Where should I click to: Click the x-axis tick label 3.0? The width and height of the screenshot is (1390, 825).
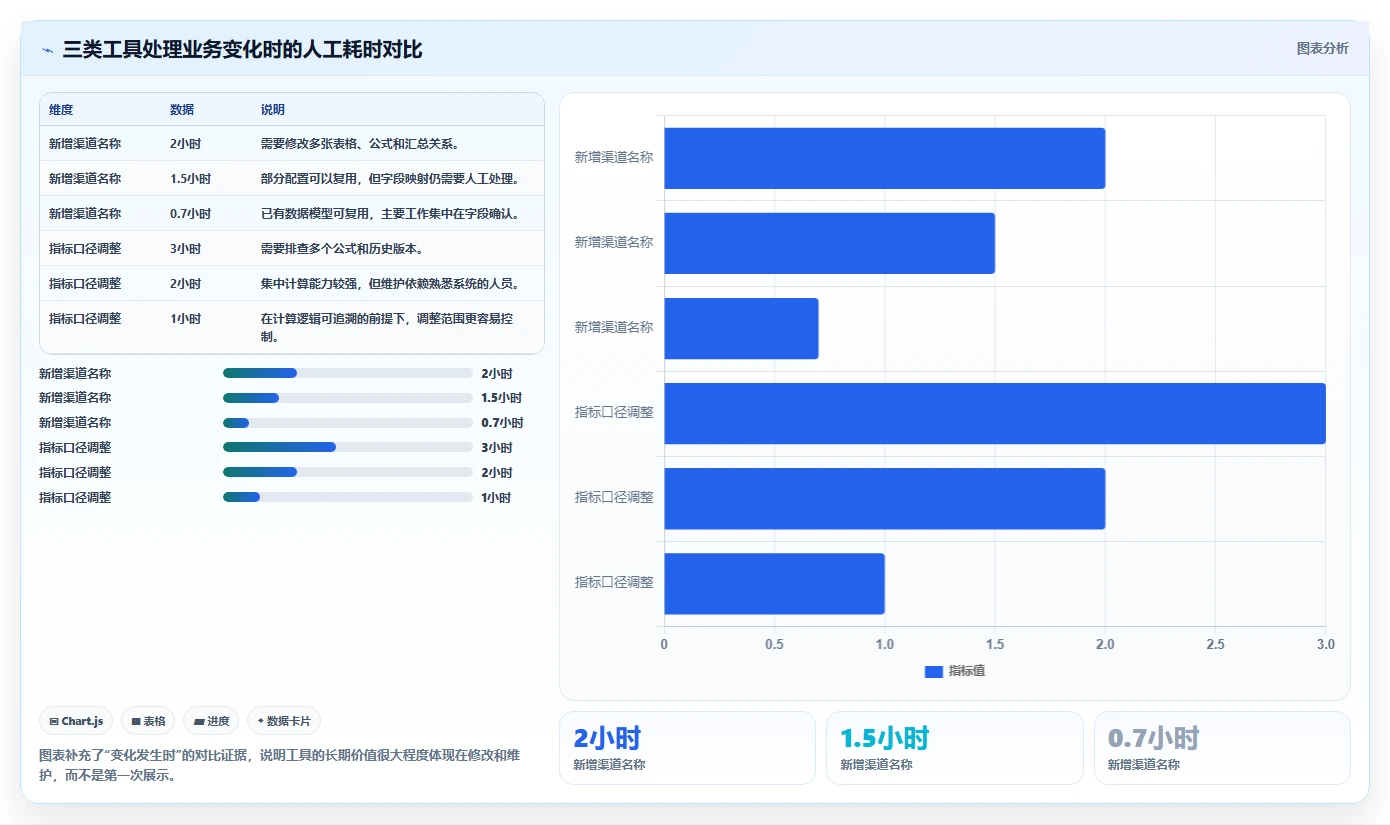pyautogui.click(x=1325, y=645)
